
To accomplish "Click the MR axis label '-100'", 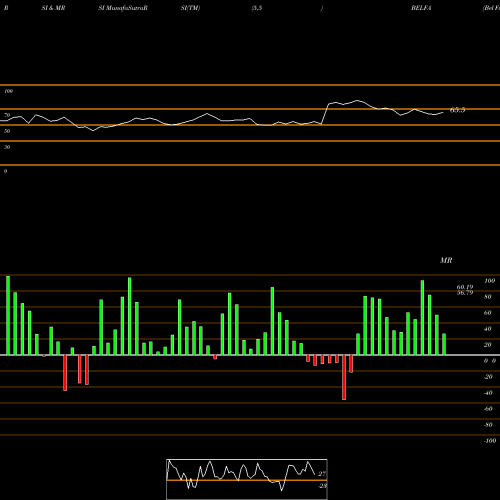I will click(490, 441).
